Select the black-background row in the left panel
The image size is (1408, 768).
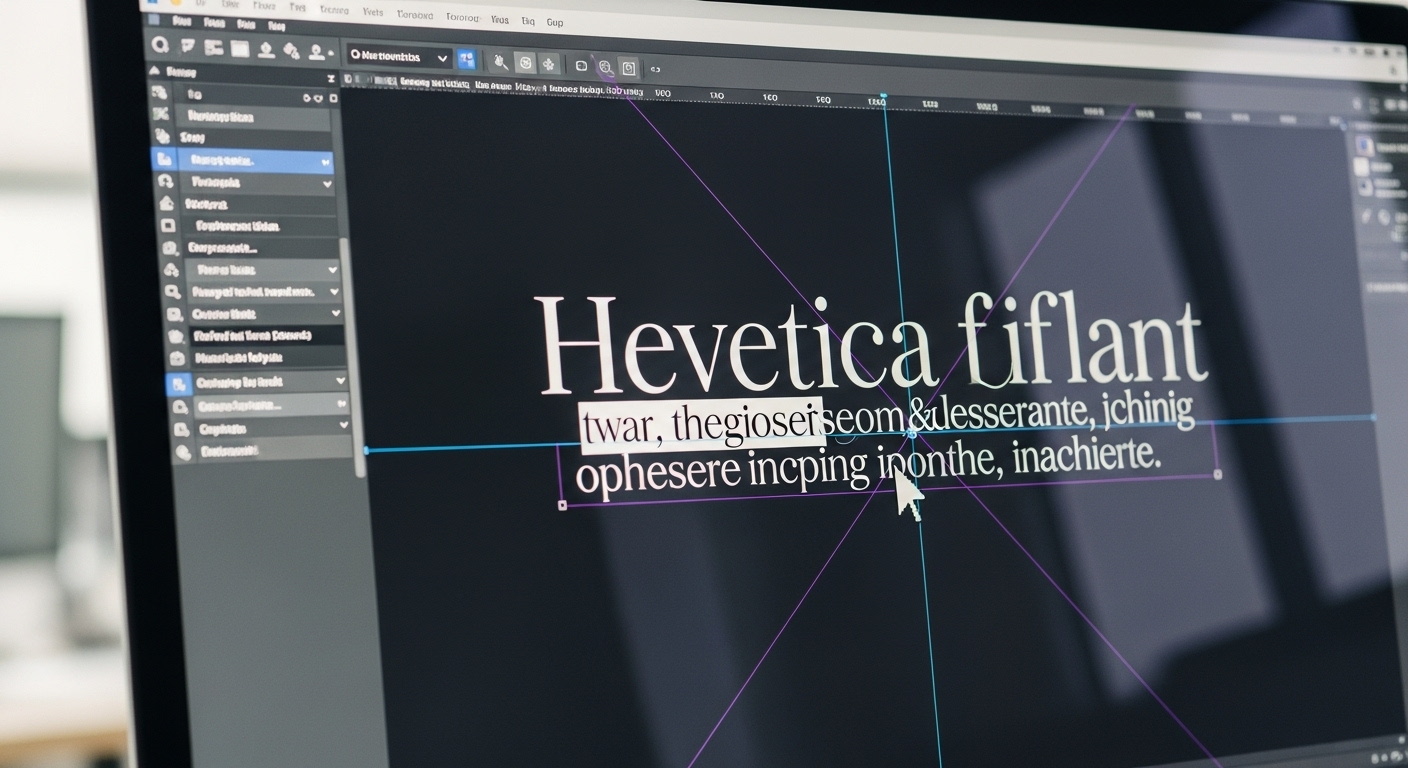pyautogui.click(x=266, y=336)
